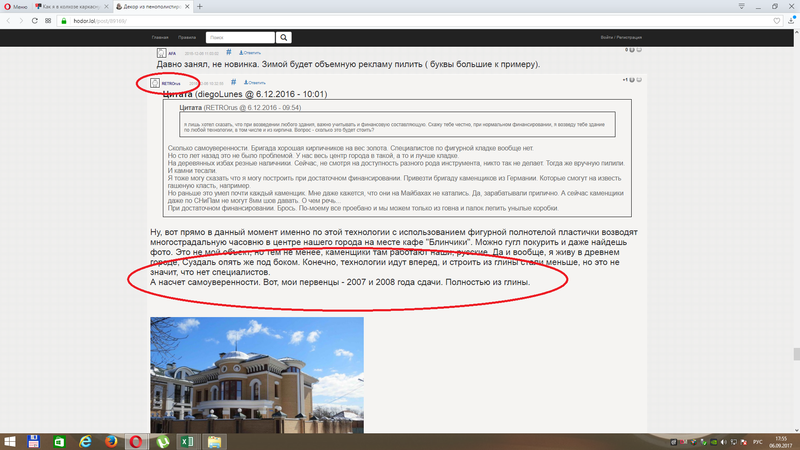Upvote RETROrus's comment

click(x=632, y=80)
